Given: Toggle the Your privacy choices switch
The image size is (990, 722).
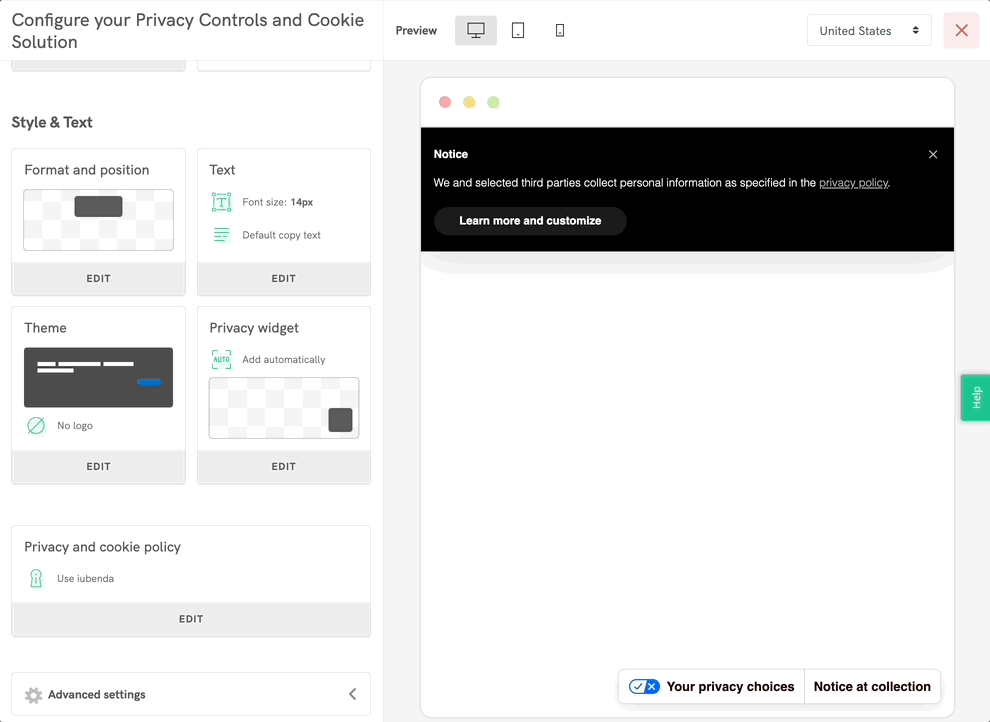Looking at the screenshot, I should pyautogui.click(x=644, y=687).
